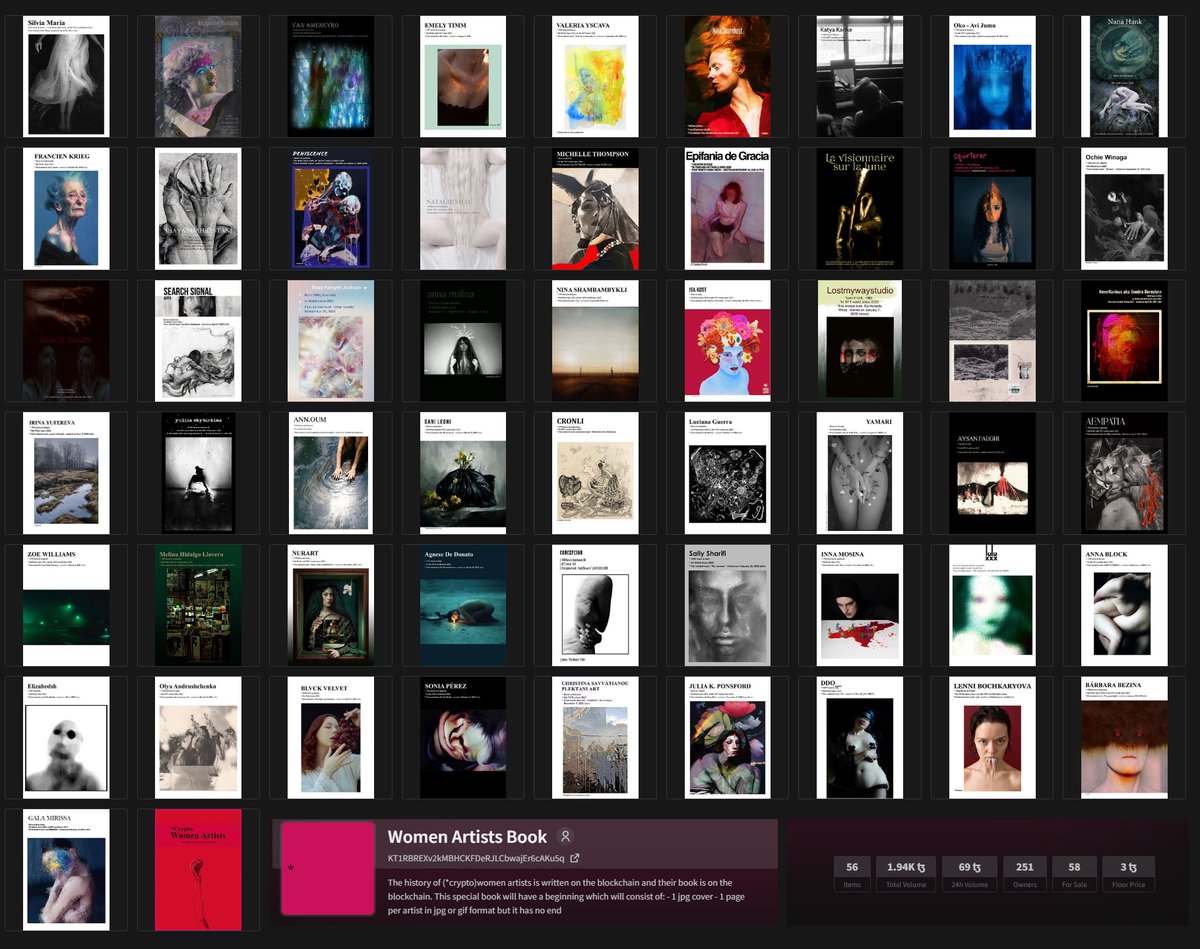Open the VAS ANEVEYRO artwork page
The height and width of the screenshot is (949, 1200).
(x=331, y=76)
